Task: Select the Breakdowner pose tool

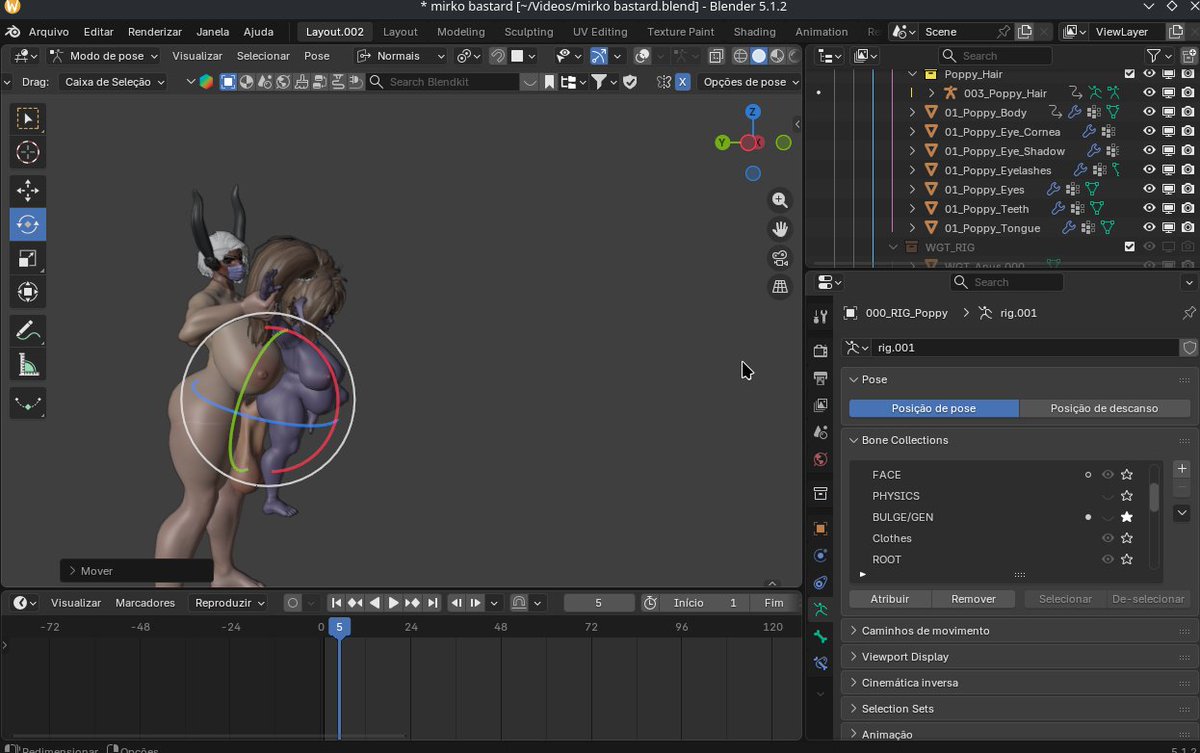Action: [28, 402]
